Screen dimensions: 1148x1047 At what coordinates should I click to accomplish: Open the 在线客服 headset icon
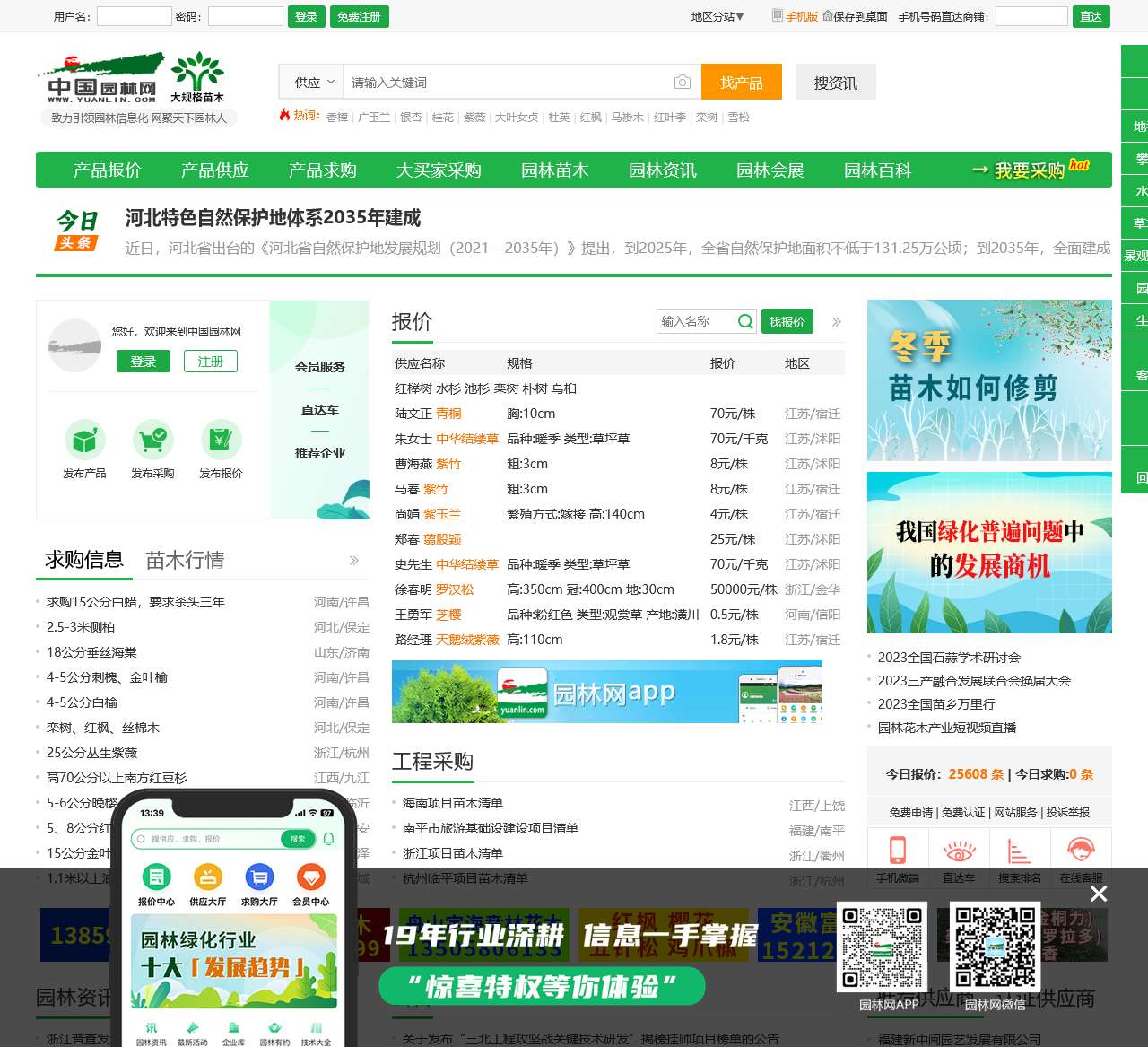[1081, 849]
